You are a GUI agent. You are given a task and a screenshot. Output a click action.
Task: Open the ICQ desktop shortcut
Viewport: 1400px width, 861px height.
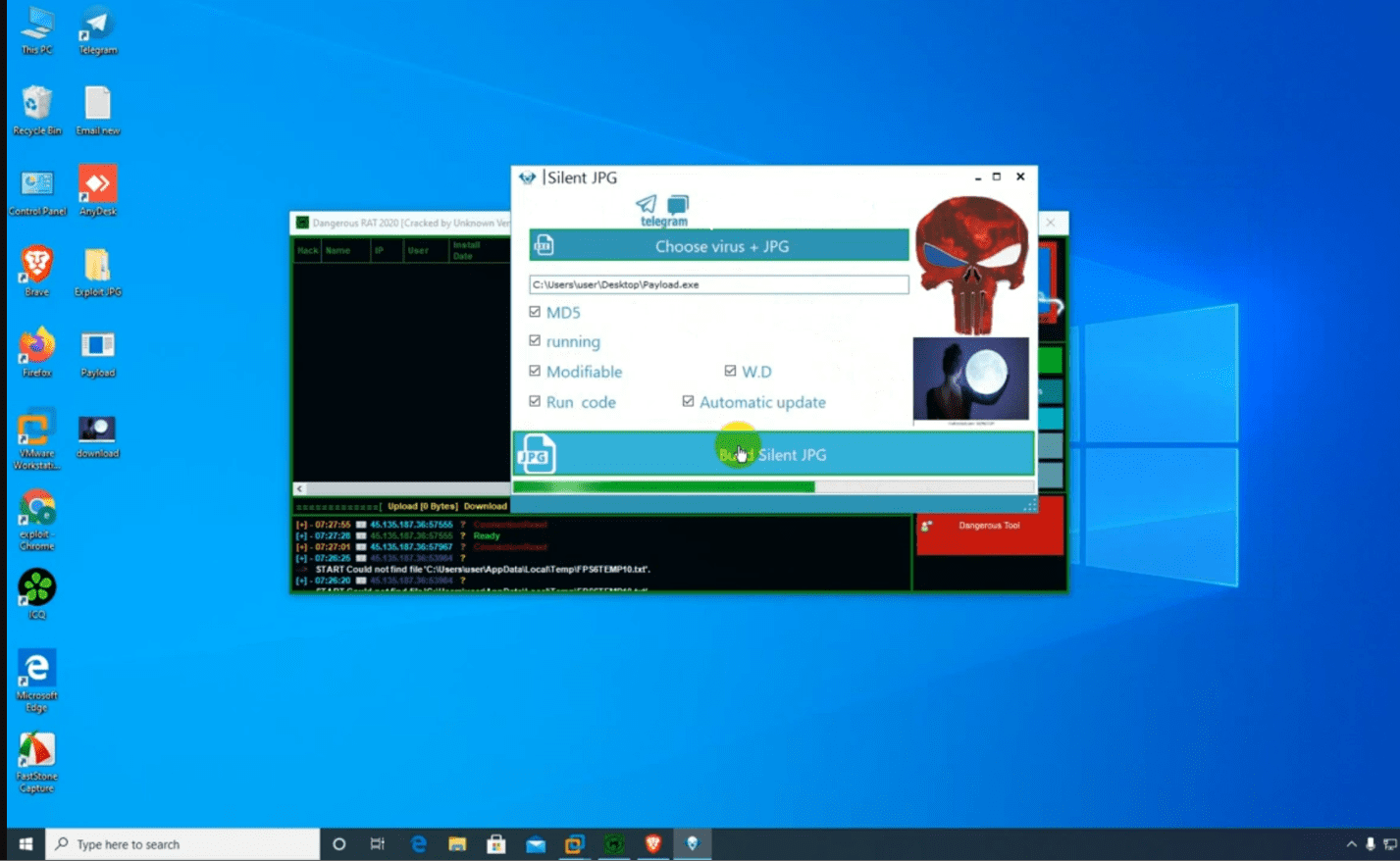[x=37, y=590]
